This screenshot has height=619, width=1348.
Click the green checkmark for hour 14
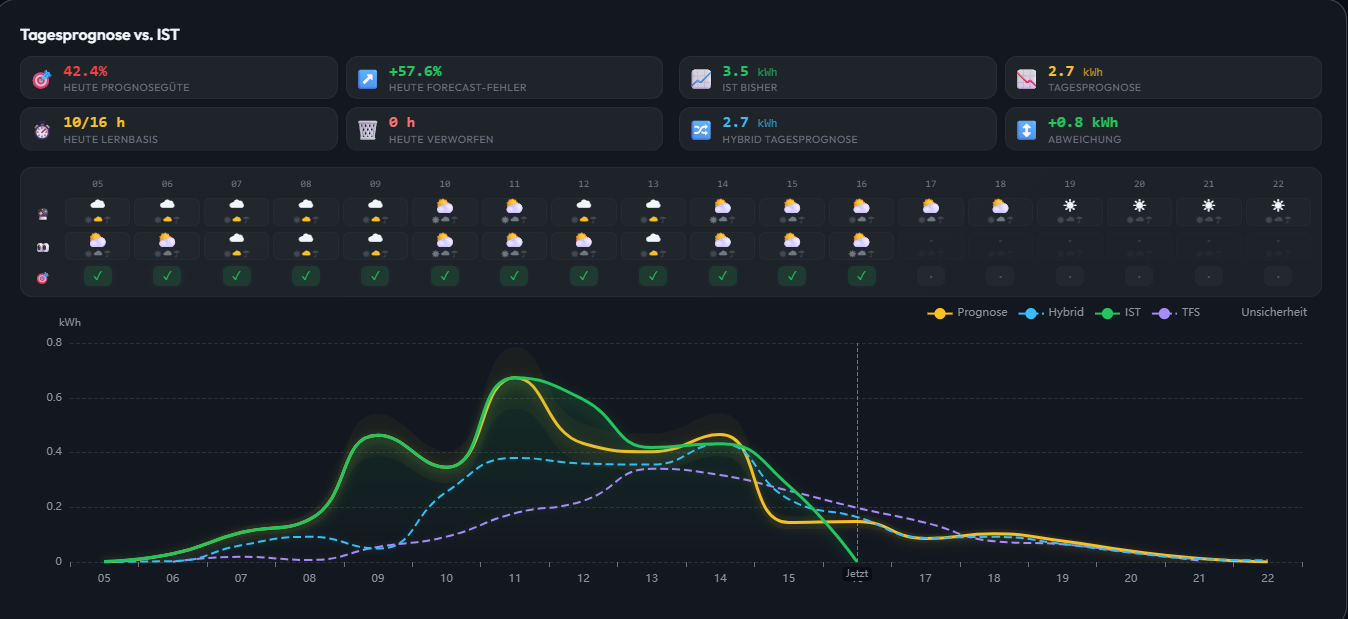click(723, 276)
